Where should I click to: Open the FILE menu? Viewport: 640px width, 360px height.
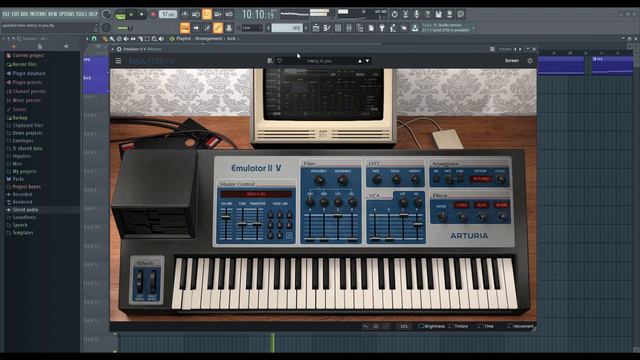point(6,14)
